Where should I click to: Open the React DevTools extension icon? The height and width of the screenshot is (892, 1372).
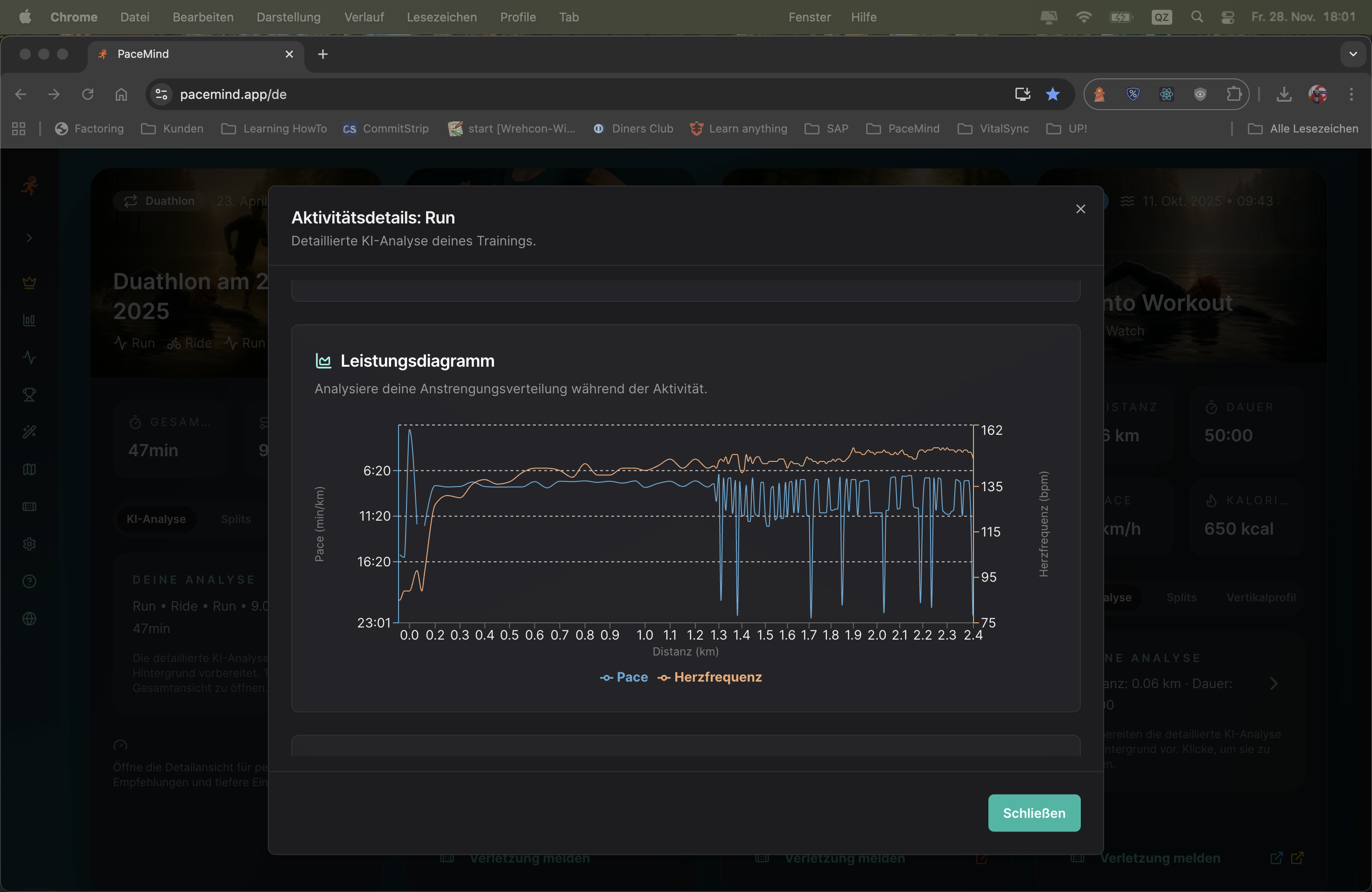(1166, 94)
